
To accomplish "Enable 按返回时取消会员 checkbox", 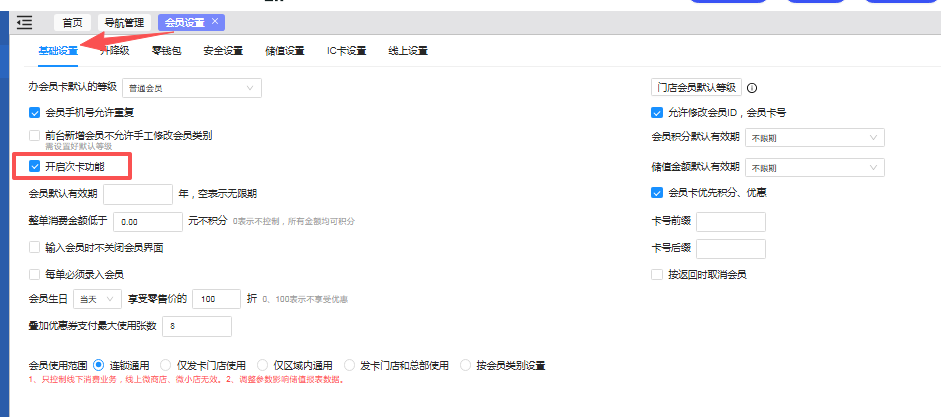I will 657,275.
